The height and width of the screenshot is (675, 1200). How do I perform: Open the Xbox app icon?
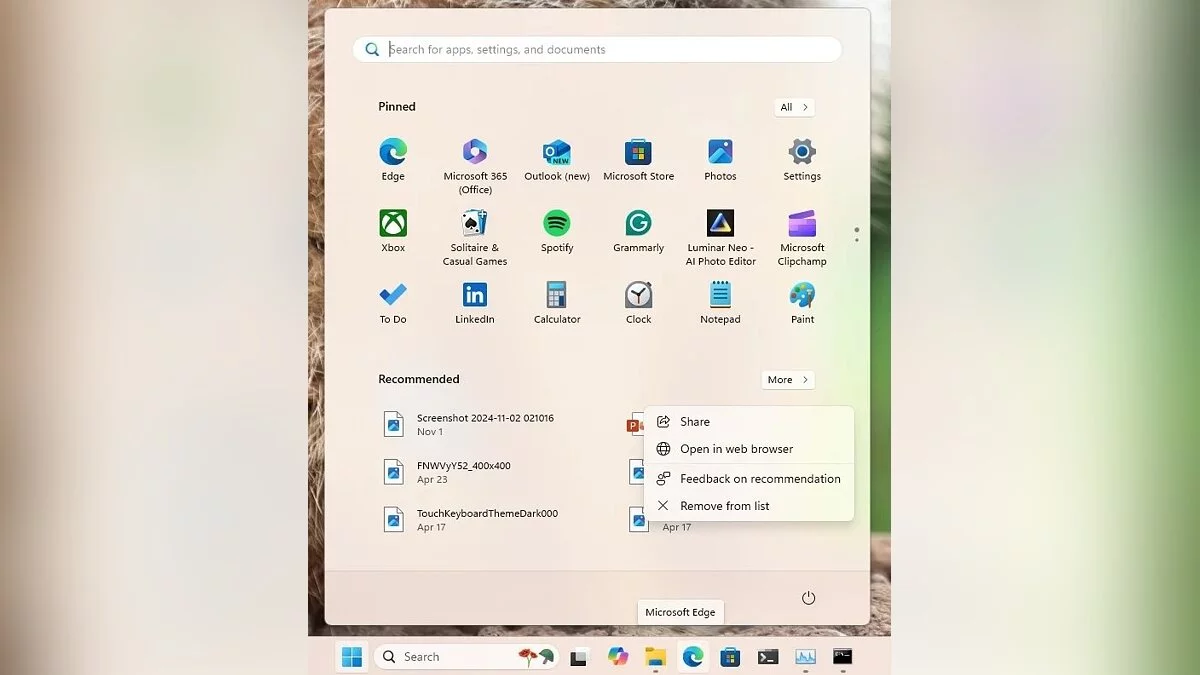point(393,224)
